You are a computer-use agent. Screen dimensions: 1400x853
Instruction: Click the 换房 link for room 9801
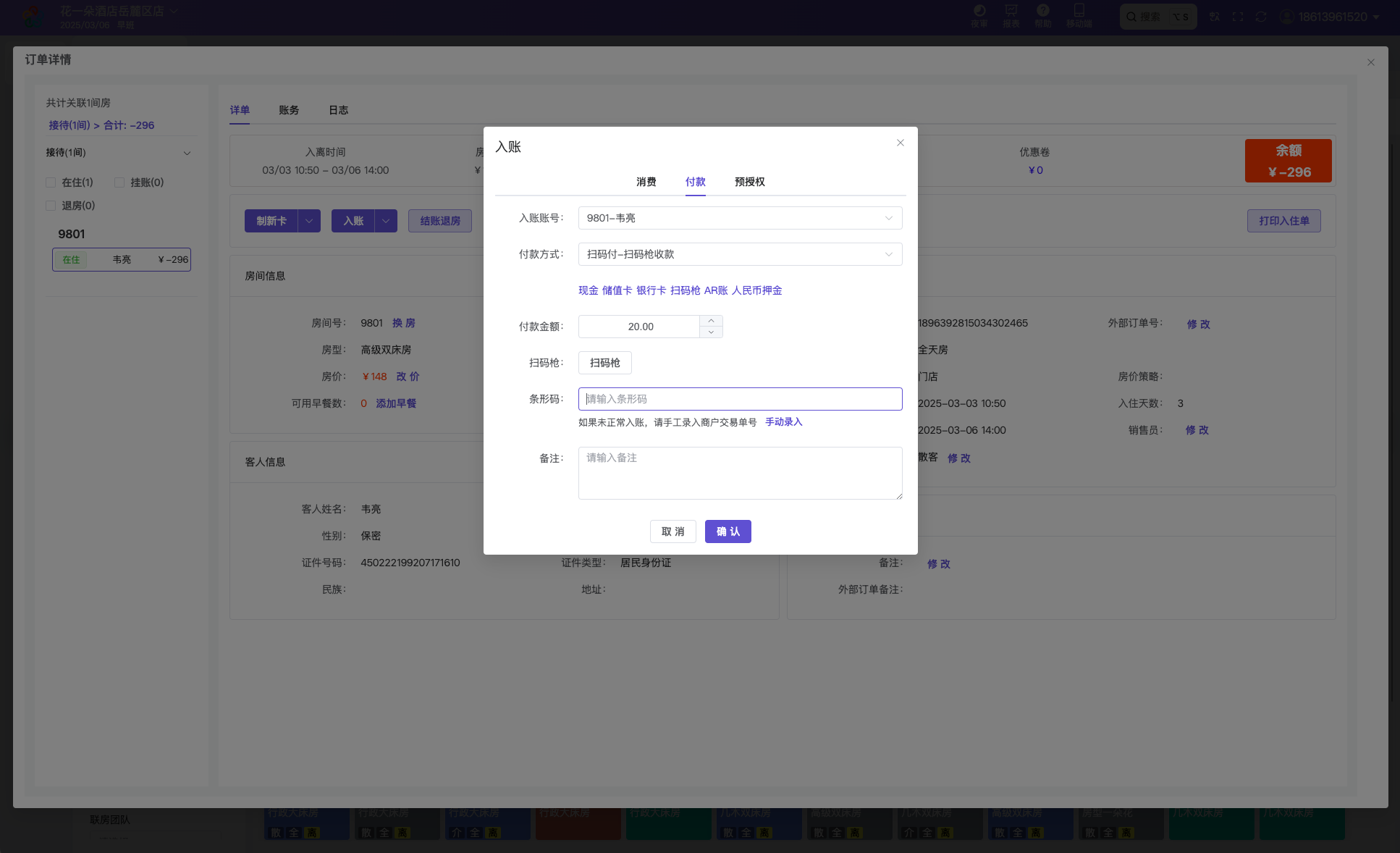point(404,323)
